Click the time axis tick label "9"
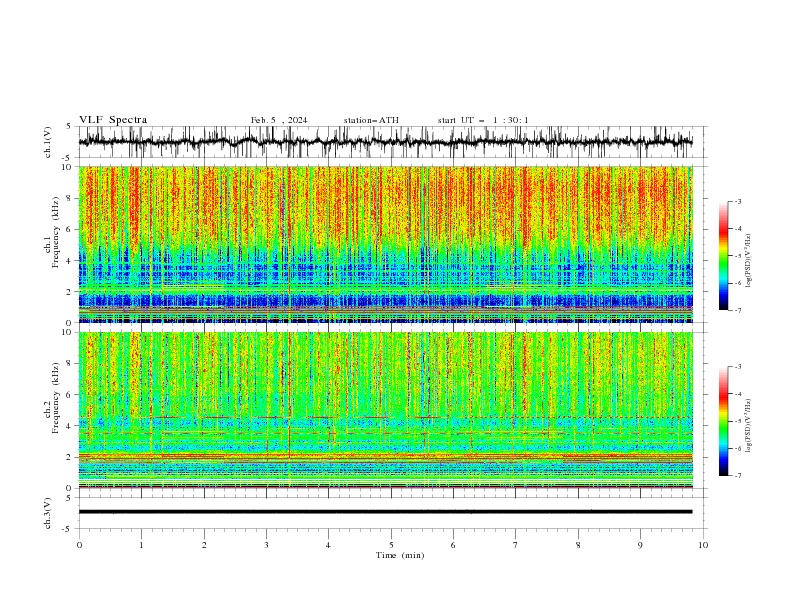 (x=640, y=545)
